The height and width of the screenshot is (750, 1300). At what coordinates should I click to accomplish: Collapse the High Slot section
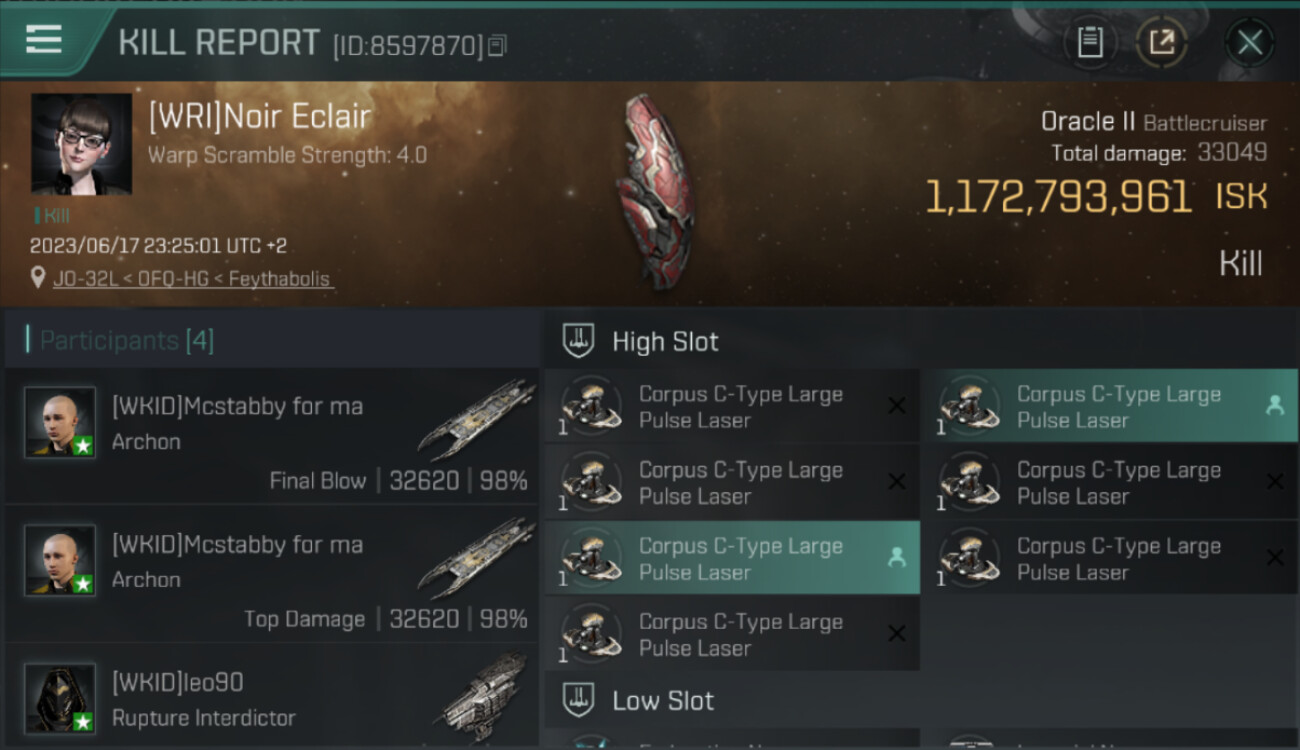tap(641, 341)
